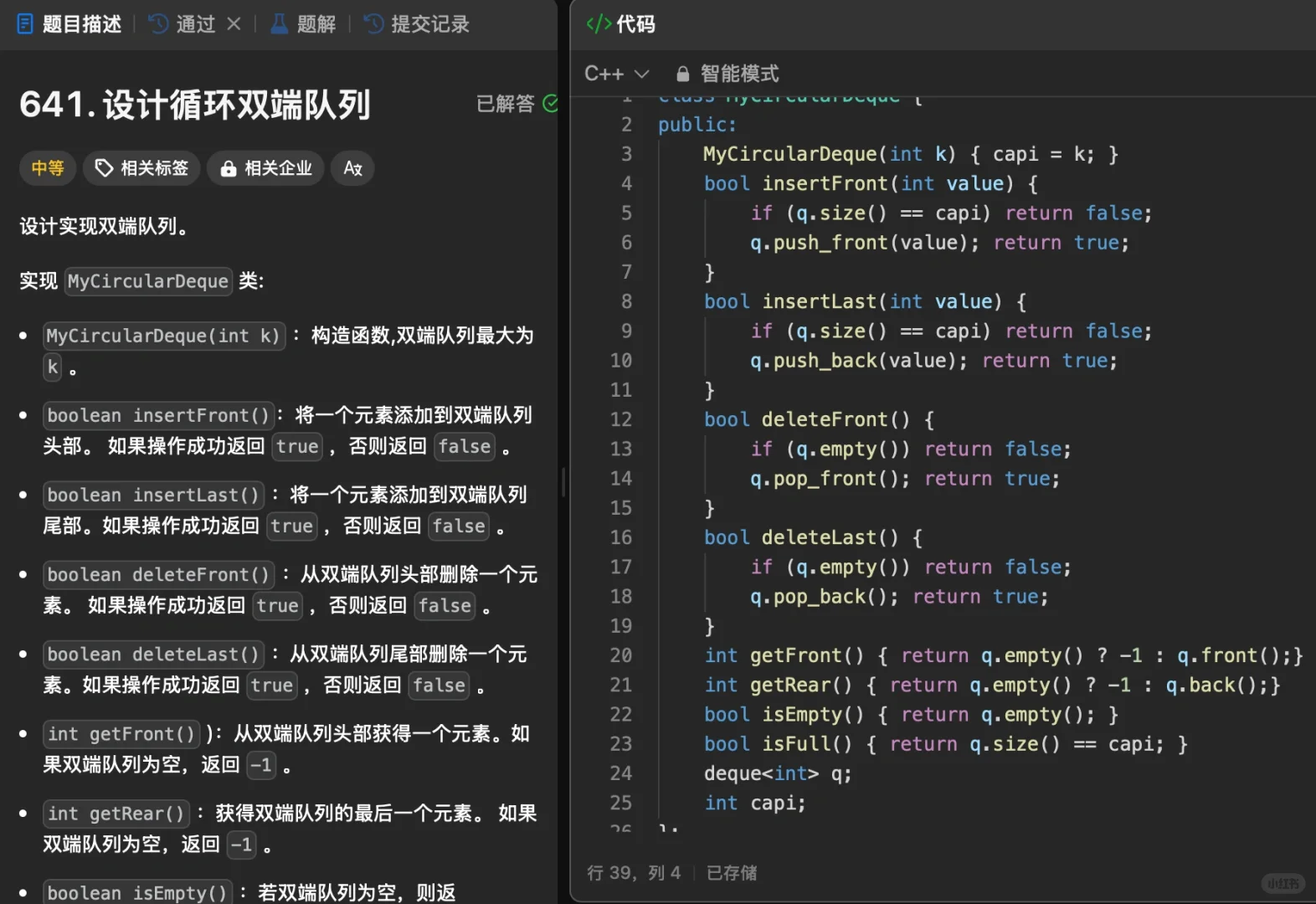This screenshot has width=1316, height=904.
Task: Select the 代码 panel tab
Action: coord(621,23)
